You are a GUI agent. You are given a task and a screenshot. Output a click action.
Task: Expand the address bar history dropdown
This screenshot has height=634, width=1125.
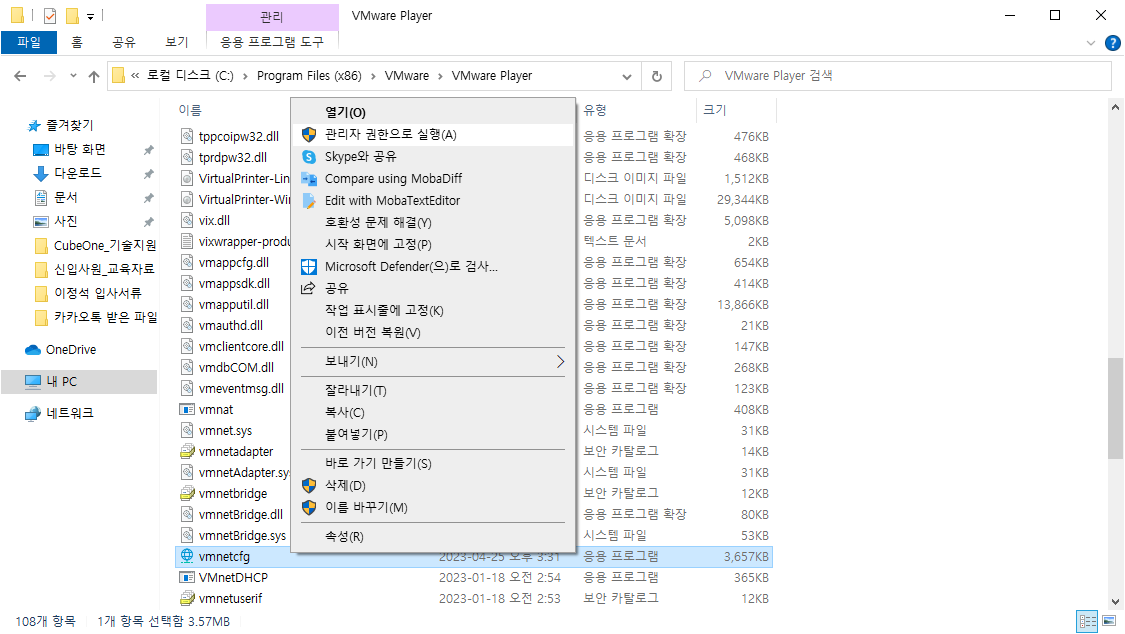click(627, 76)
